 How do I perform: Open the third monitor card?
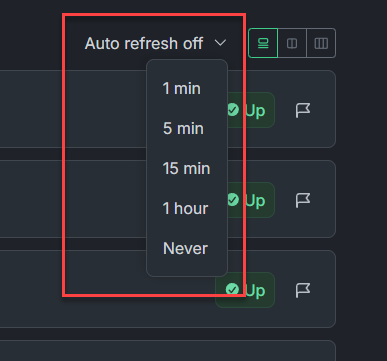168,289
